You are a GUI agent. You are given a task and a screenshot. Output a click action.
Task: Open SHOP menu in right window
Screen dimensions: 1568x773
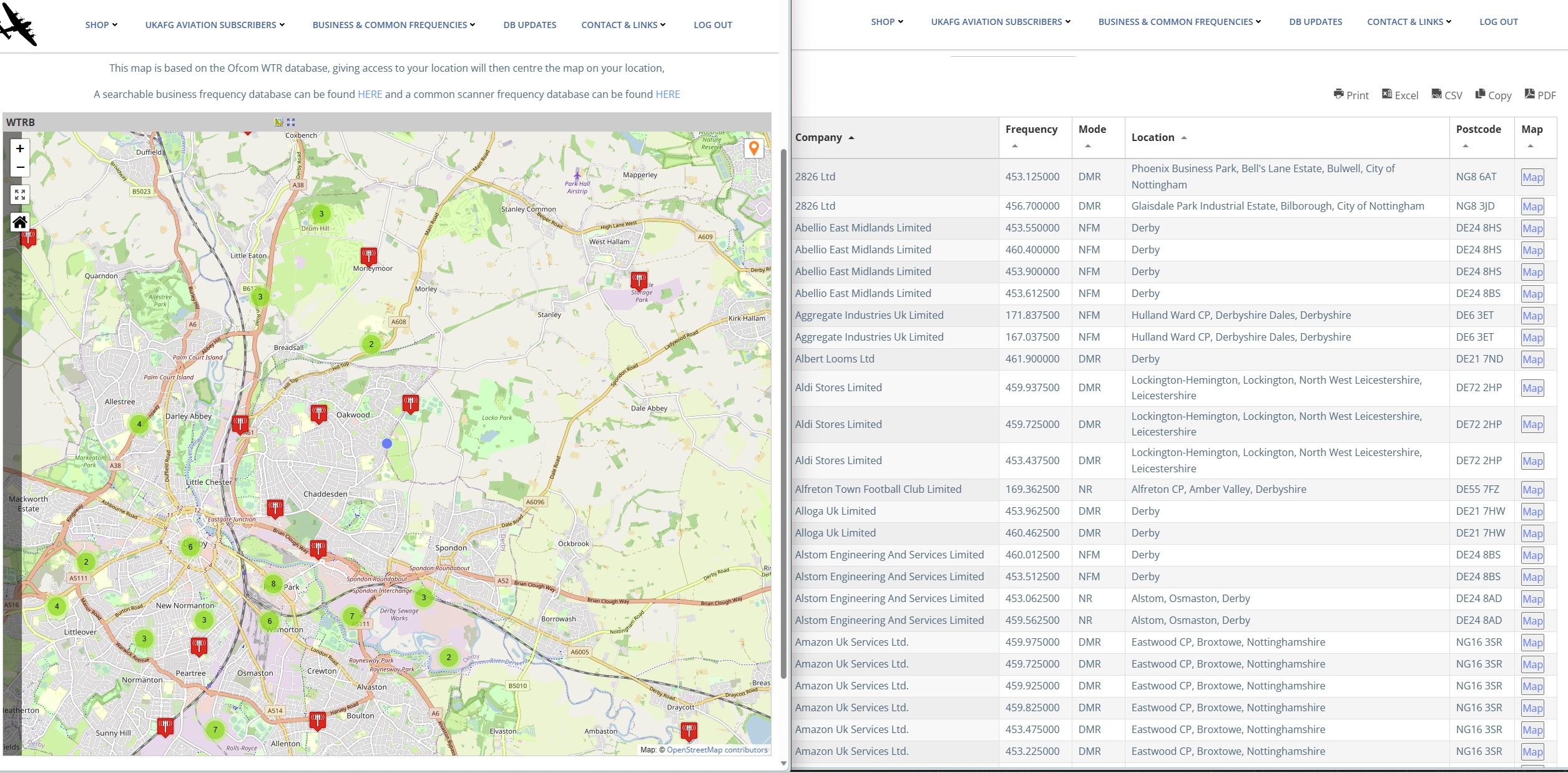pos(887,22)
